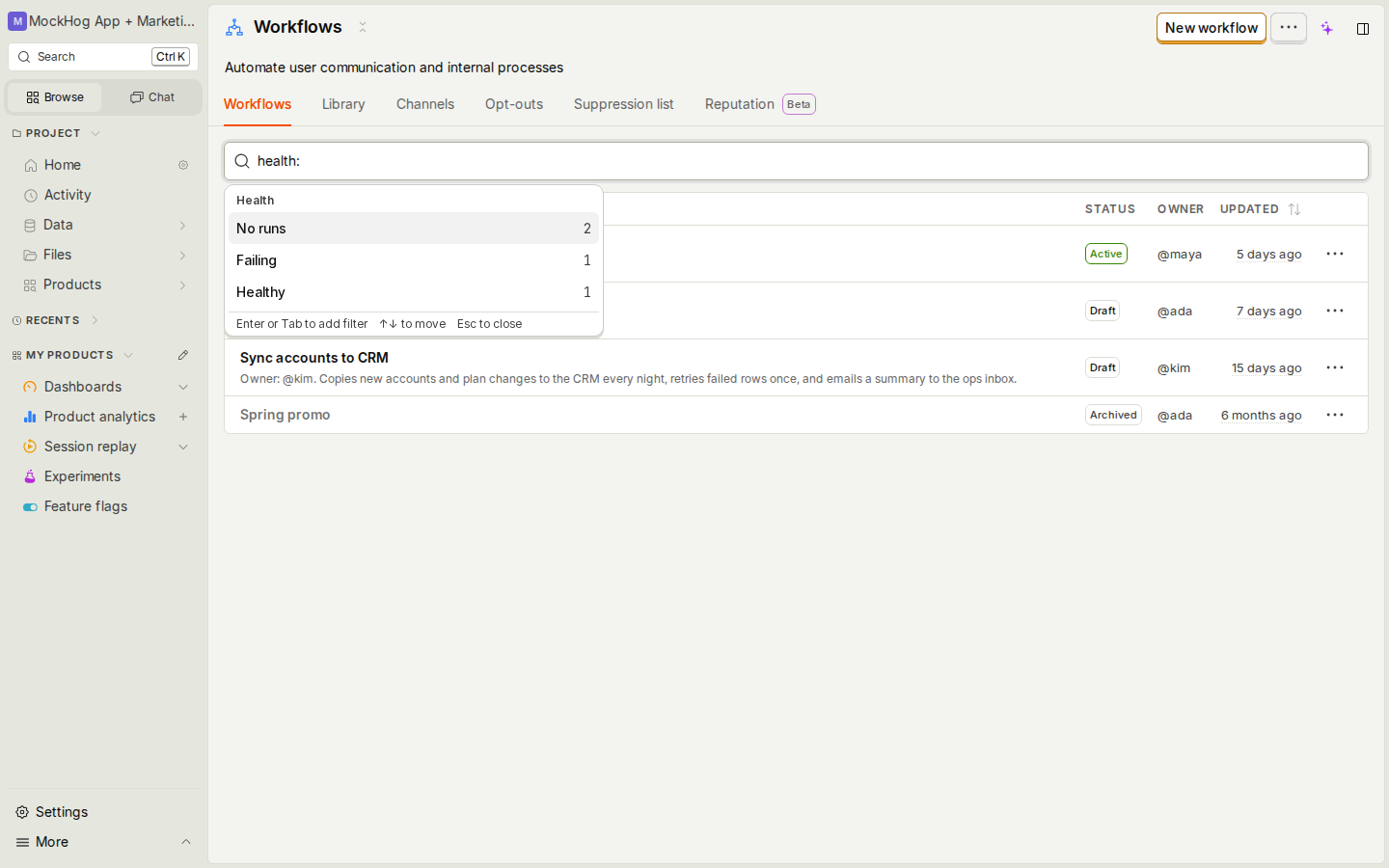This screenshot has height=868, width=1389.
Task: Toggle sort order on Updated column
Action: pyautogui.click(x=1294, y=209)
